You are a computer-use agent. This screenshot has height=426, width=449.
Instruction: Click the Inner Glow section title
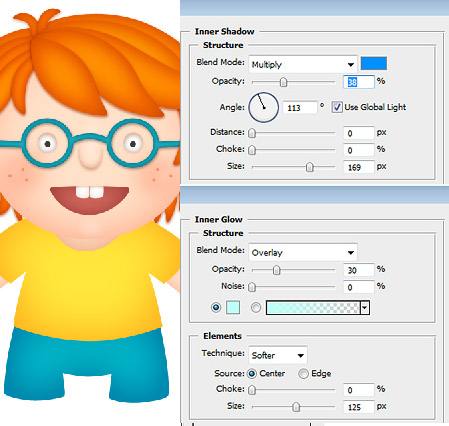point(218,220)
